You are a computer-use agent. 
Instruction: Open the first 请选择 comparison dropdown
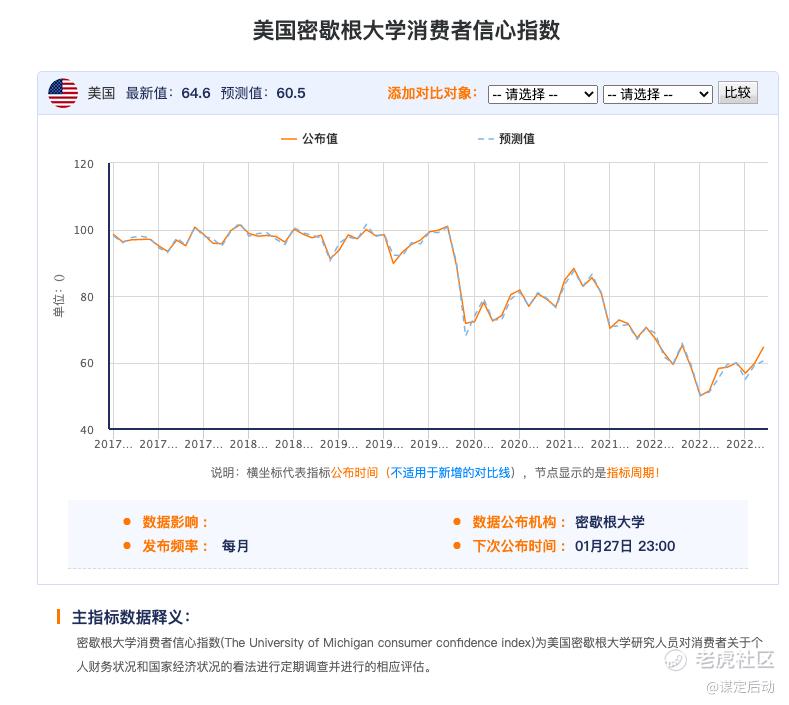pyautogui.click(x=542, y=94)
